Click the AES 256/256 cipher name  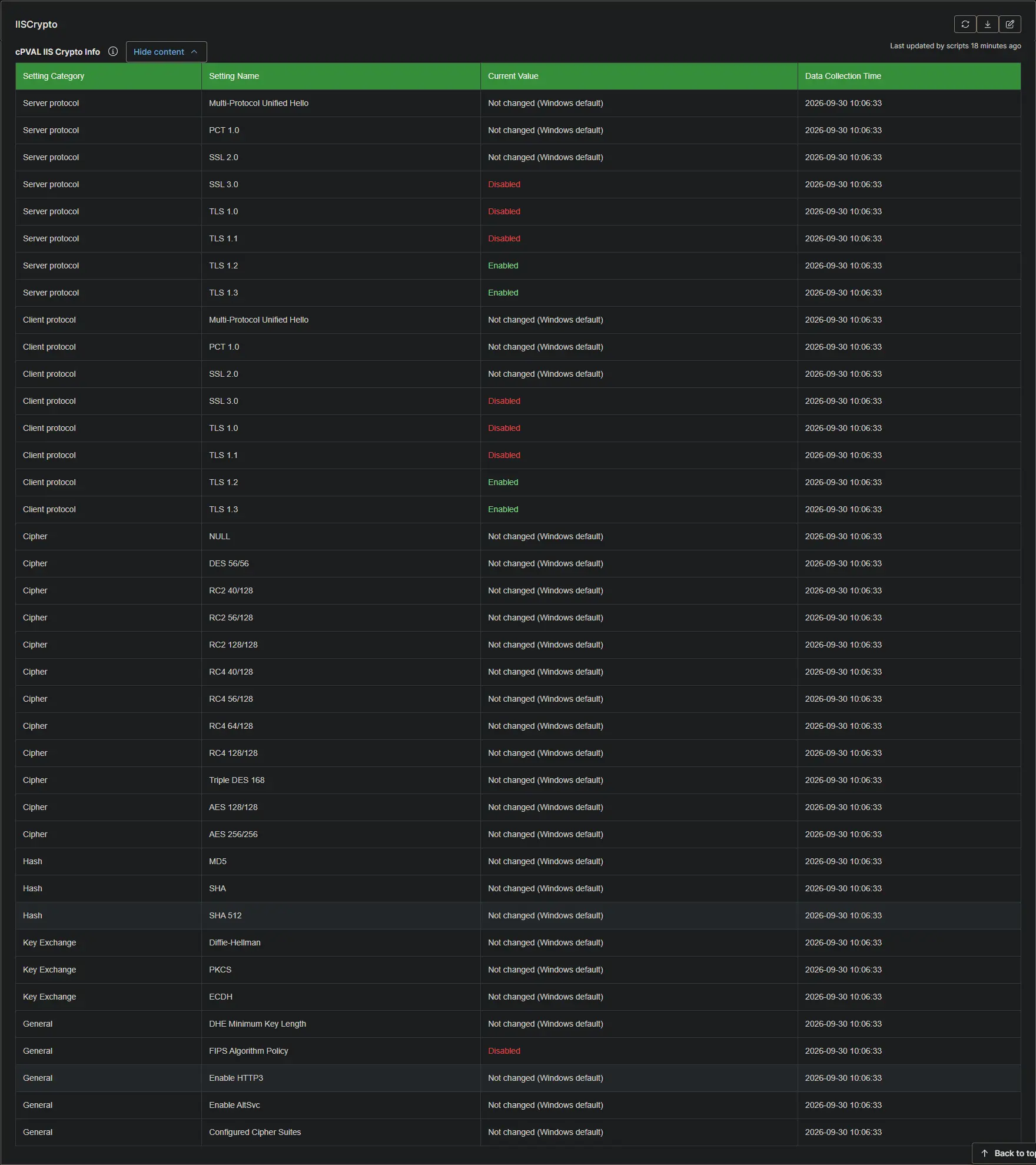point(233,834)
